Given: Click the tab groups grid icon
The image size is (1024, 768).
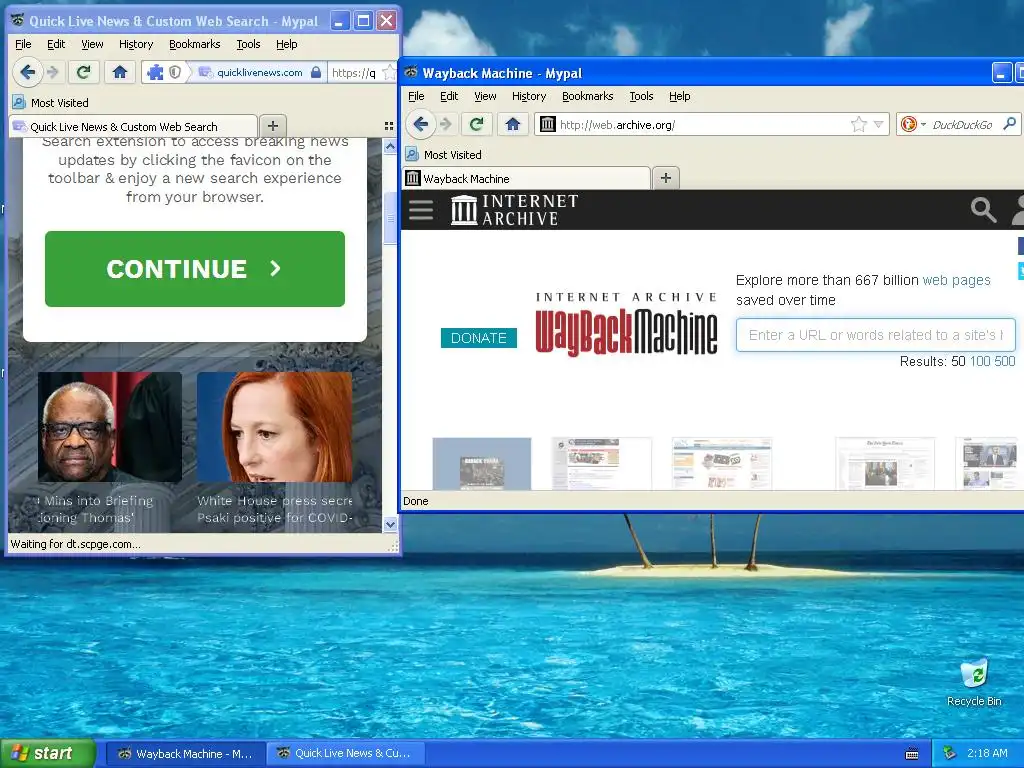Looking at the screenshot, I should [389, 126].
